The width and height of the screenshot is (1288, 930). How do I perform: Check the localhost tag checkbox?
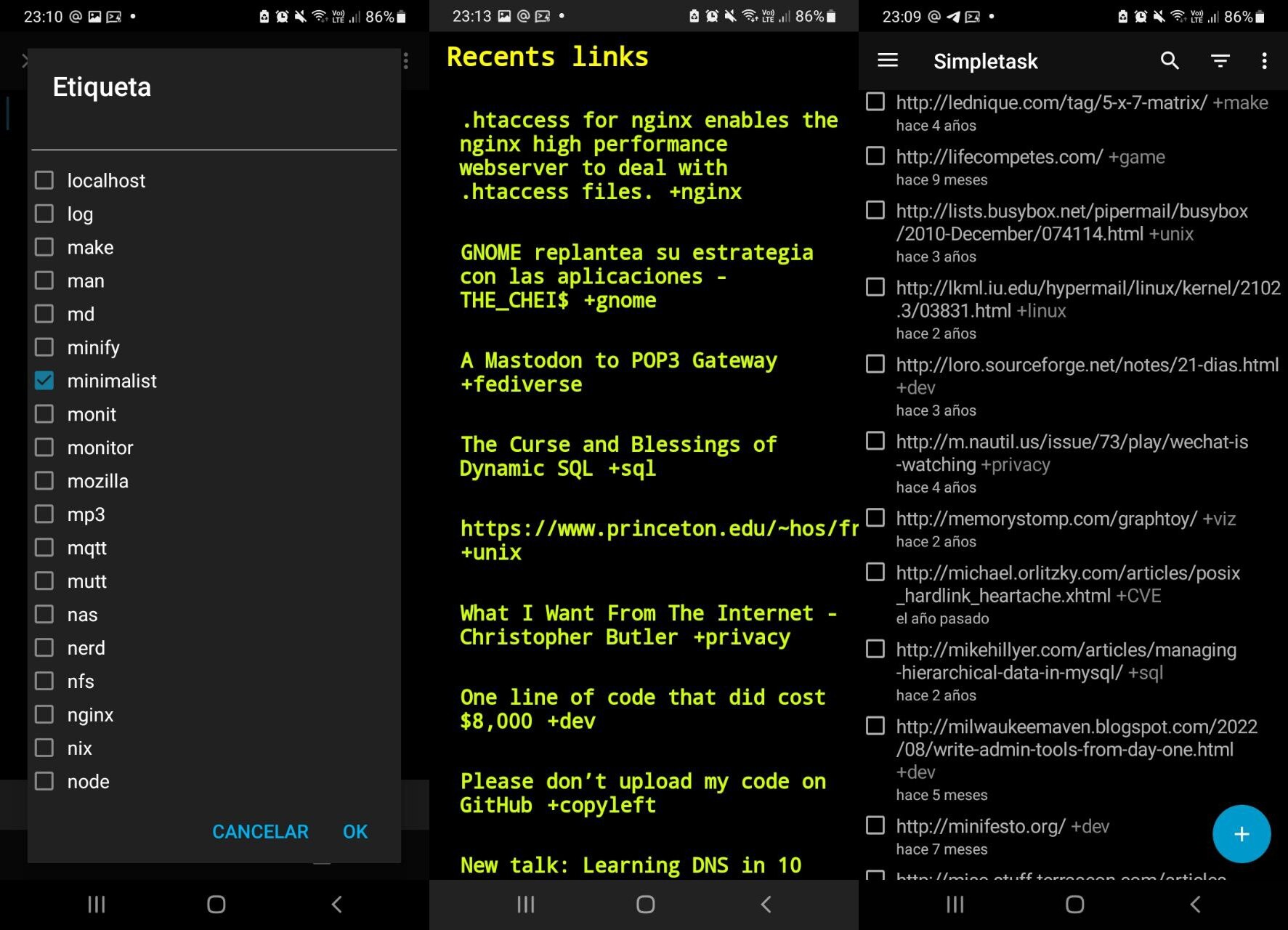coord(44,180)
